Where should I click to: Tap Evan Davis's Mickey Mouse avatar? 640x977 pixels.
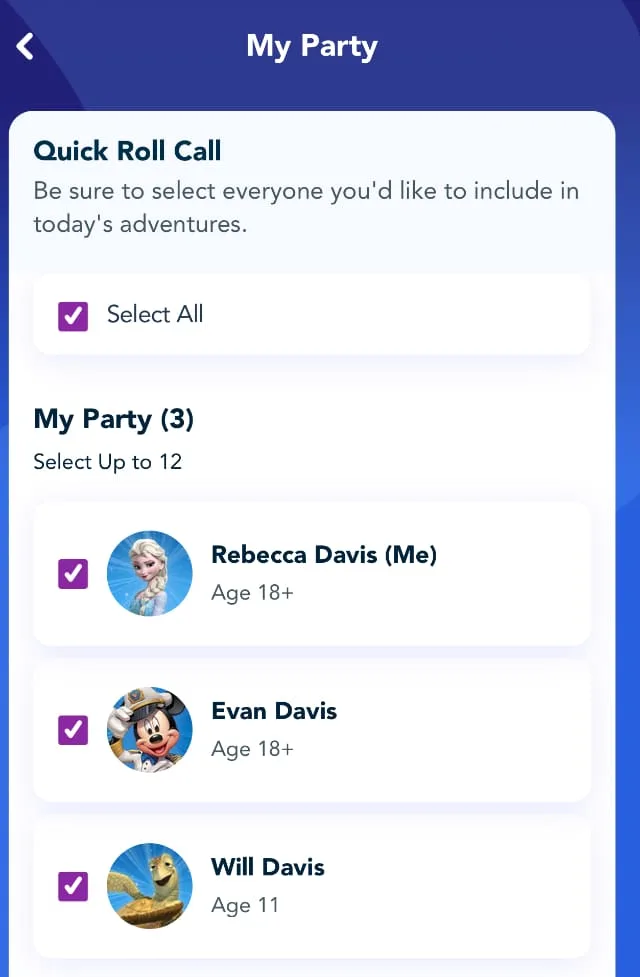coord(150,730)
